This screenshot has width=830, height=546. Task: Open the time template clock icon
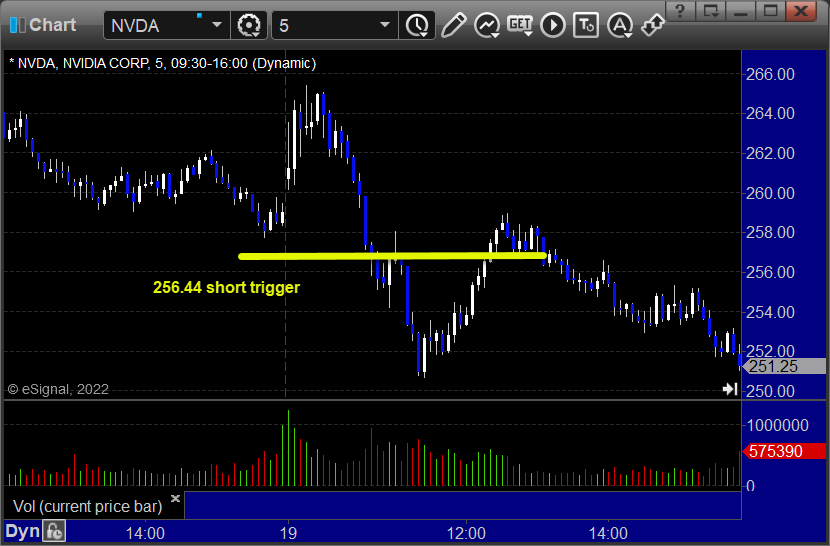[418, 25]
